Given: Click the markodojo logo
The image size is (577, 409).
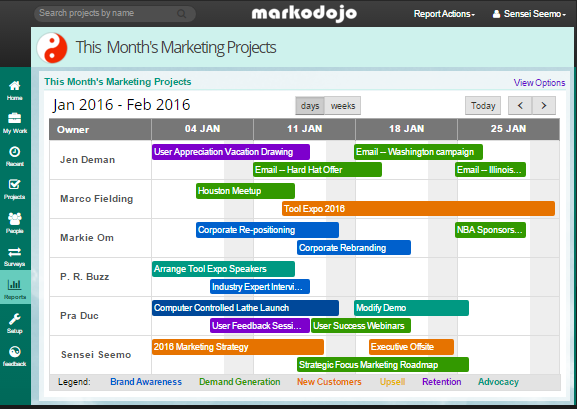Looking at the screenshot, I should click(304, 14).
